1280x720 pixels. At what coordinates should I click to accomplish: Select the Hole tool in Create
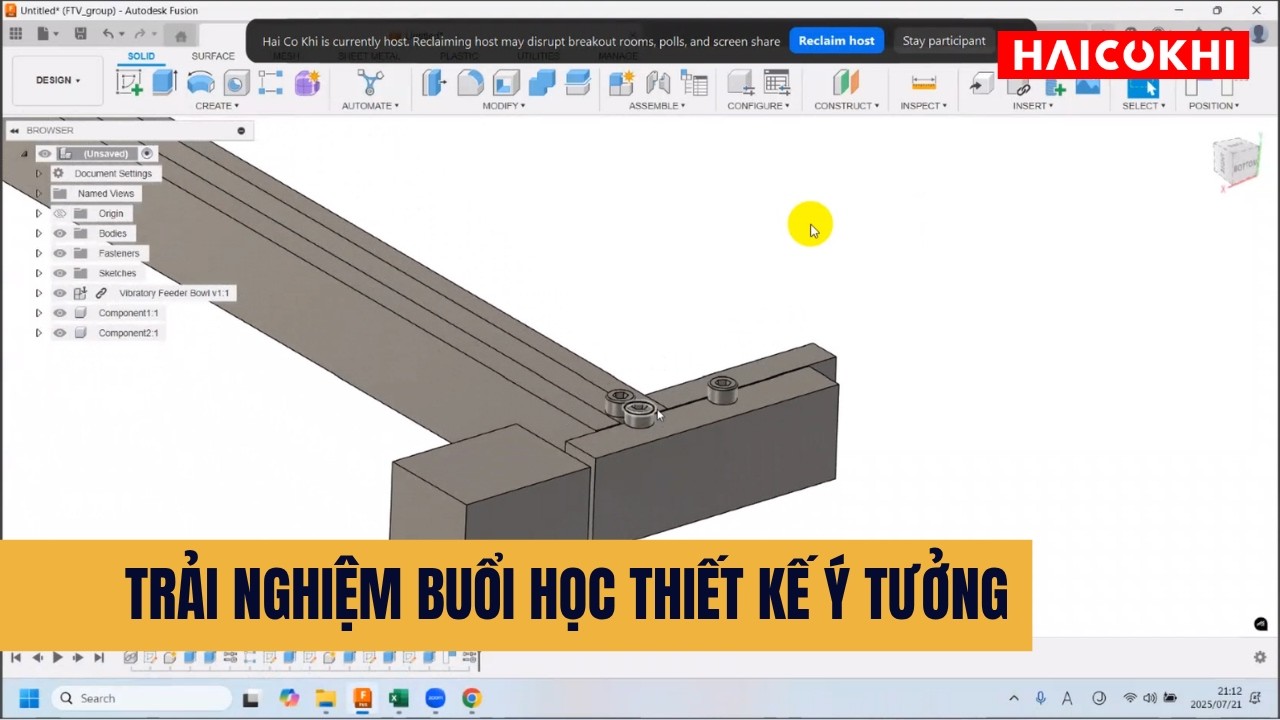pos(236,82)
